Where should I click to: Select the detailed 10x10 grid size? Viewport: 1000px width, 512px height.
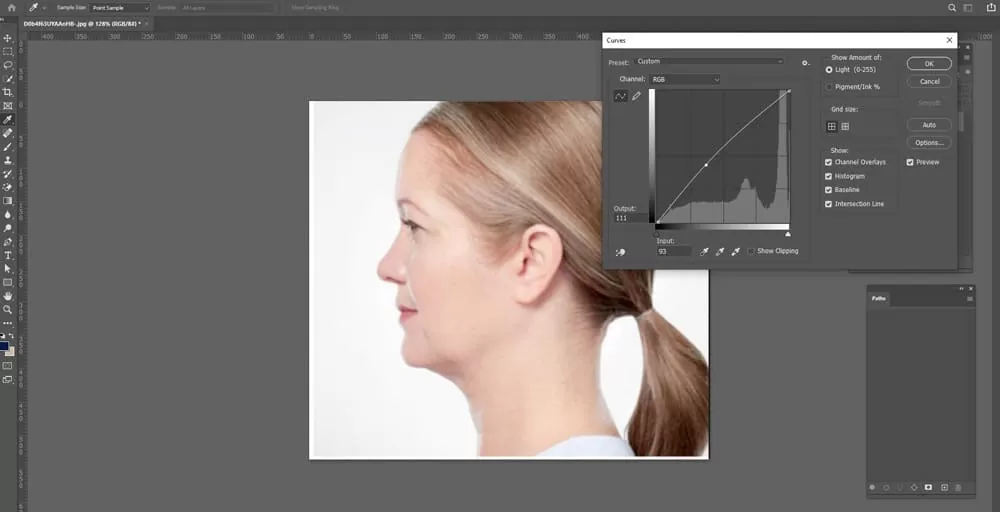[845, 126]
